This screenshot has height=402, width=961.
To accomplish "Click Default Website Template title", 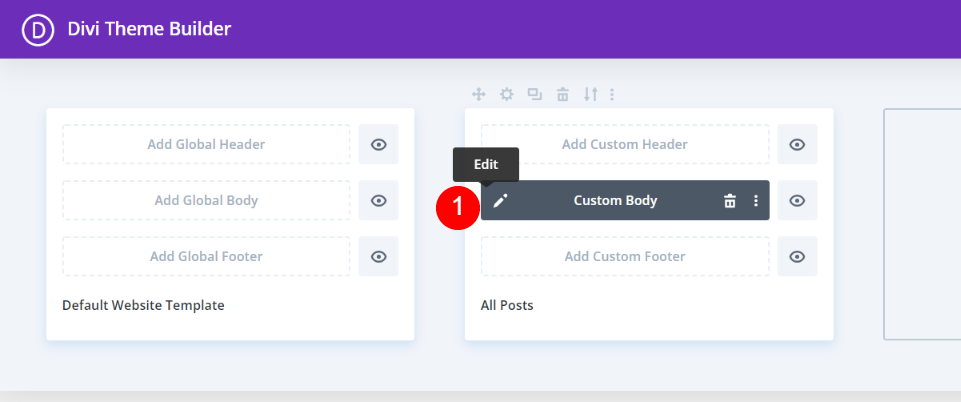I will pyautogui.click(x=143, y=305).
